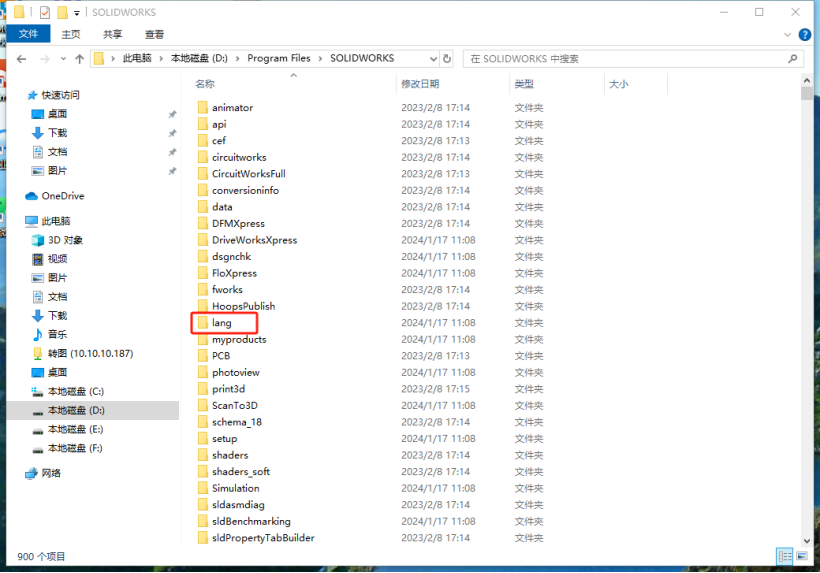Go up one folder level
Screen dimensions: 820x573
click(x=79, y=59)
